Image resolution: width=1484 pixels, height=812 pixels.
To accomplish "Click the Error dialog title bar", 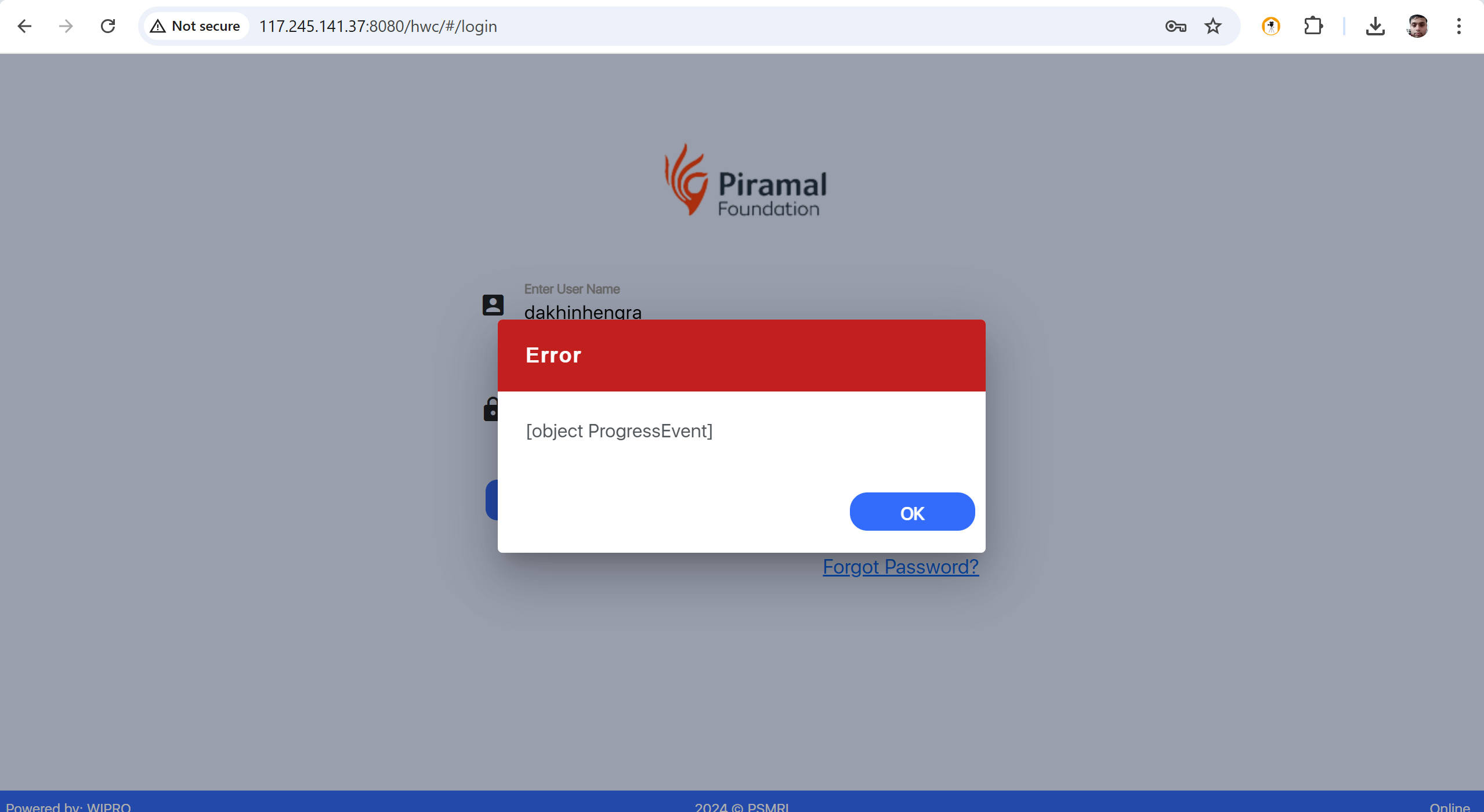I will pos(741,356).
